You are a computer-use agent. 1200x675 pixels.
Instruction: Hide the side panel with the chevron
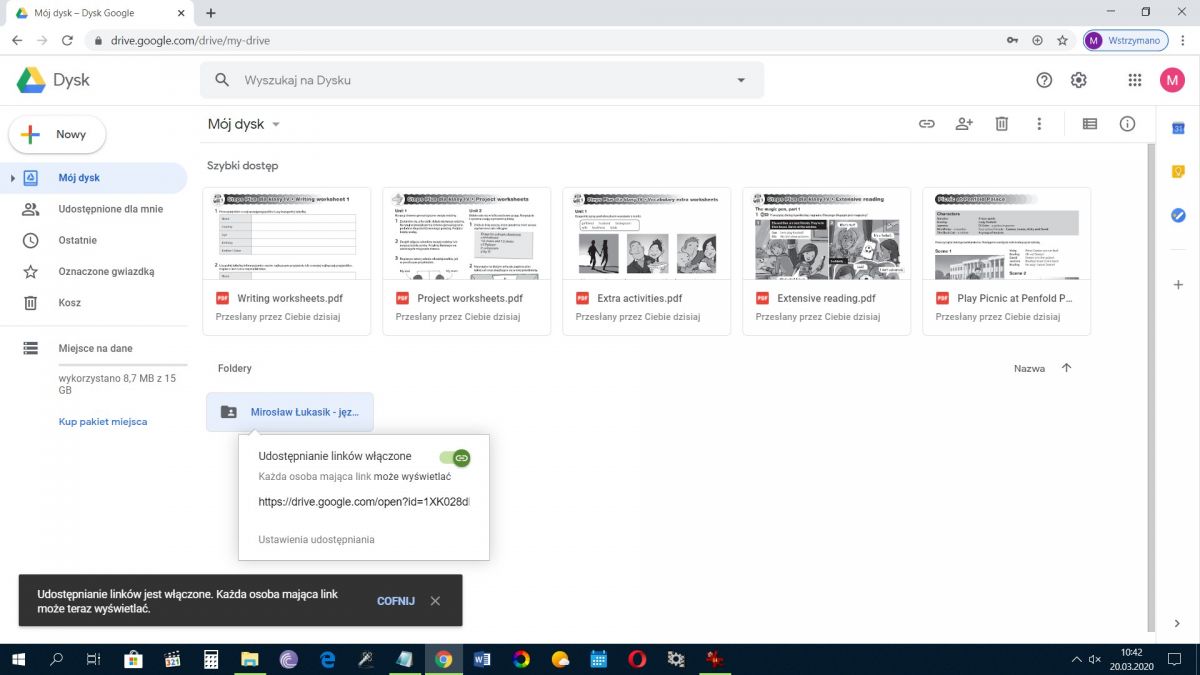1178,624
